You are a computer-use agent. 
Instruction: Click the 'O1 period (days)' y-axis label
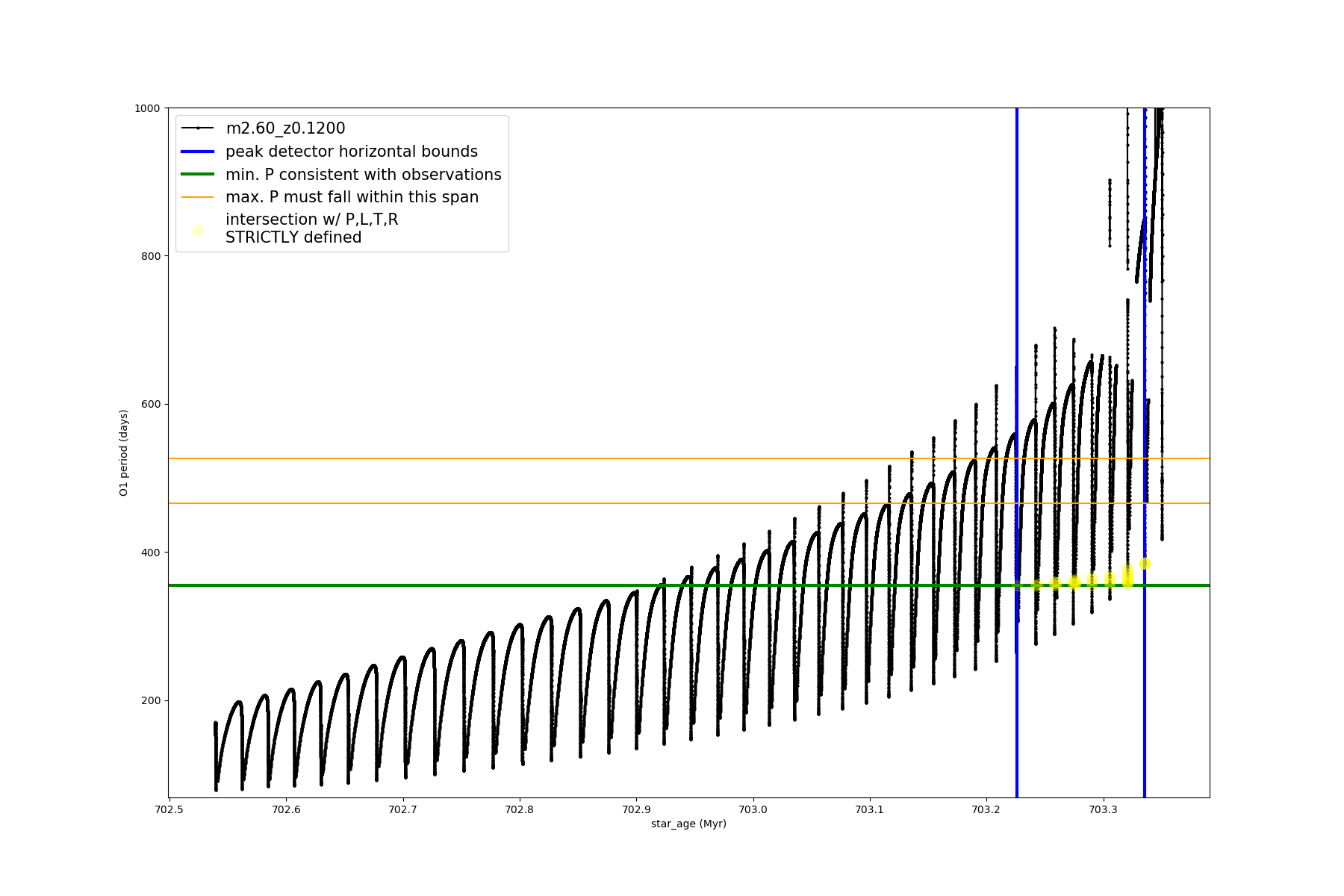point(124,452)
